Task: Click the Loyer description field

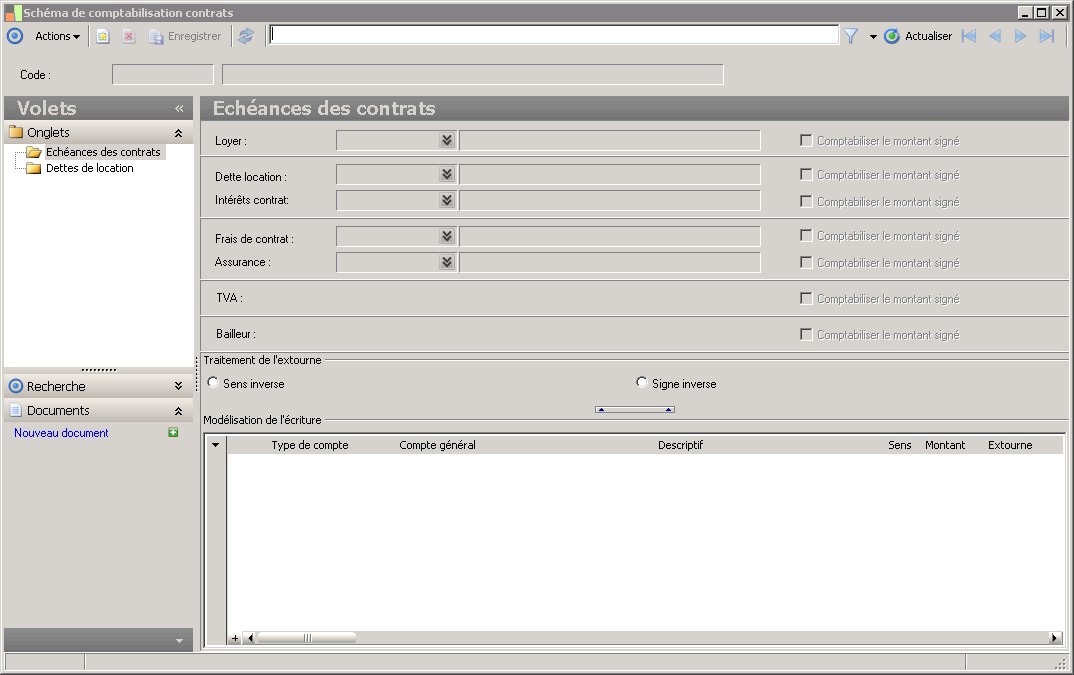Action: (610, 140)
